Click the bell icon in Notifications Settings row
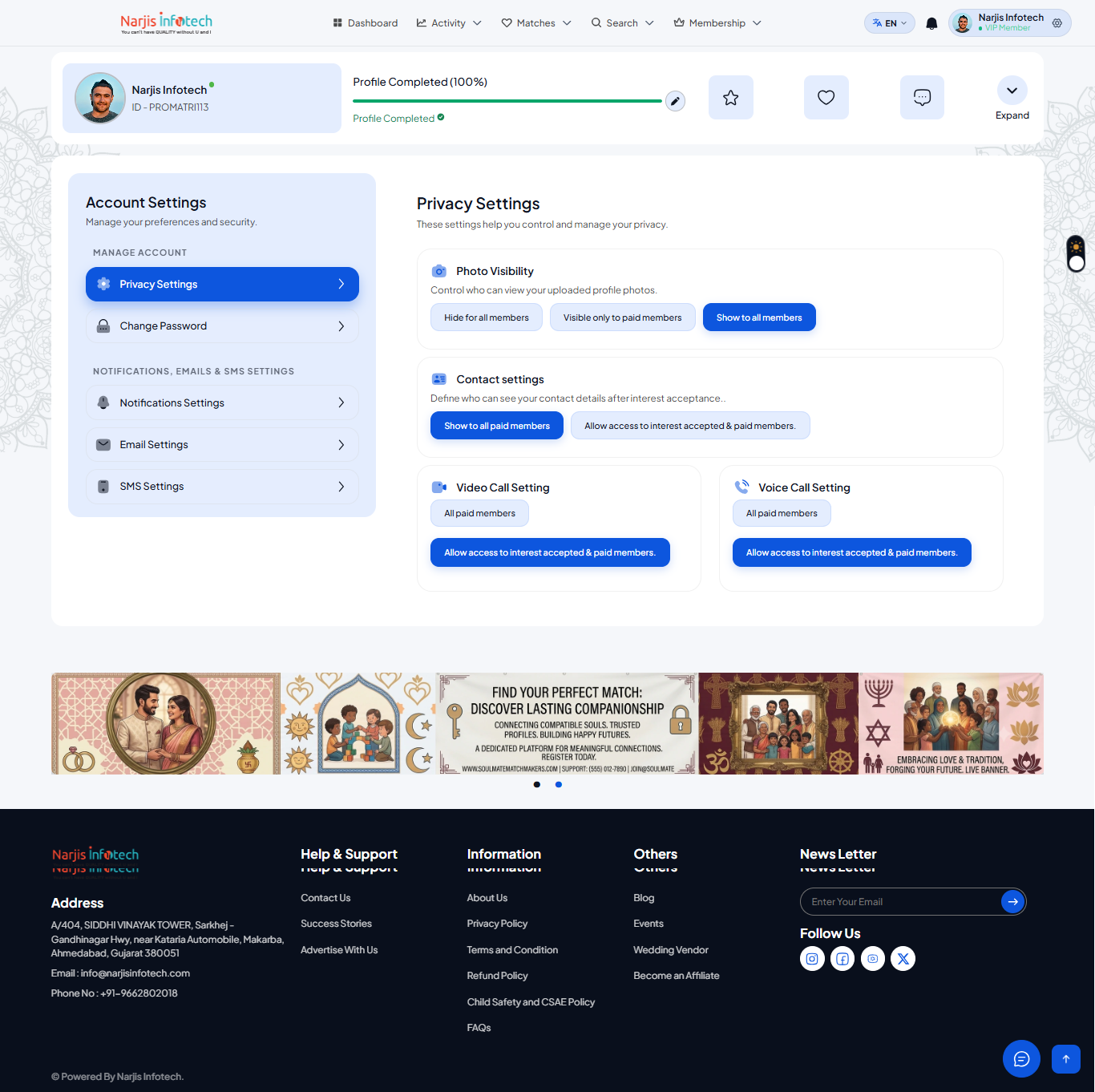Image resolution: width=1095 pixels, height=1092 pixels. [x=103, y=402]
